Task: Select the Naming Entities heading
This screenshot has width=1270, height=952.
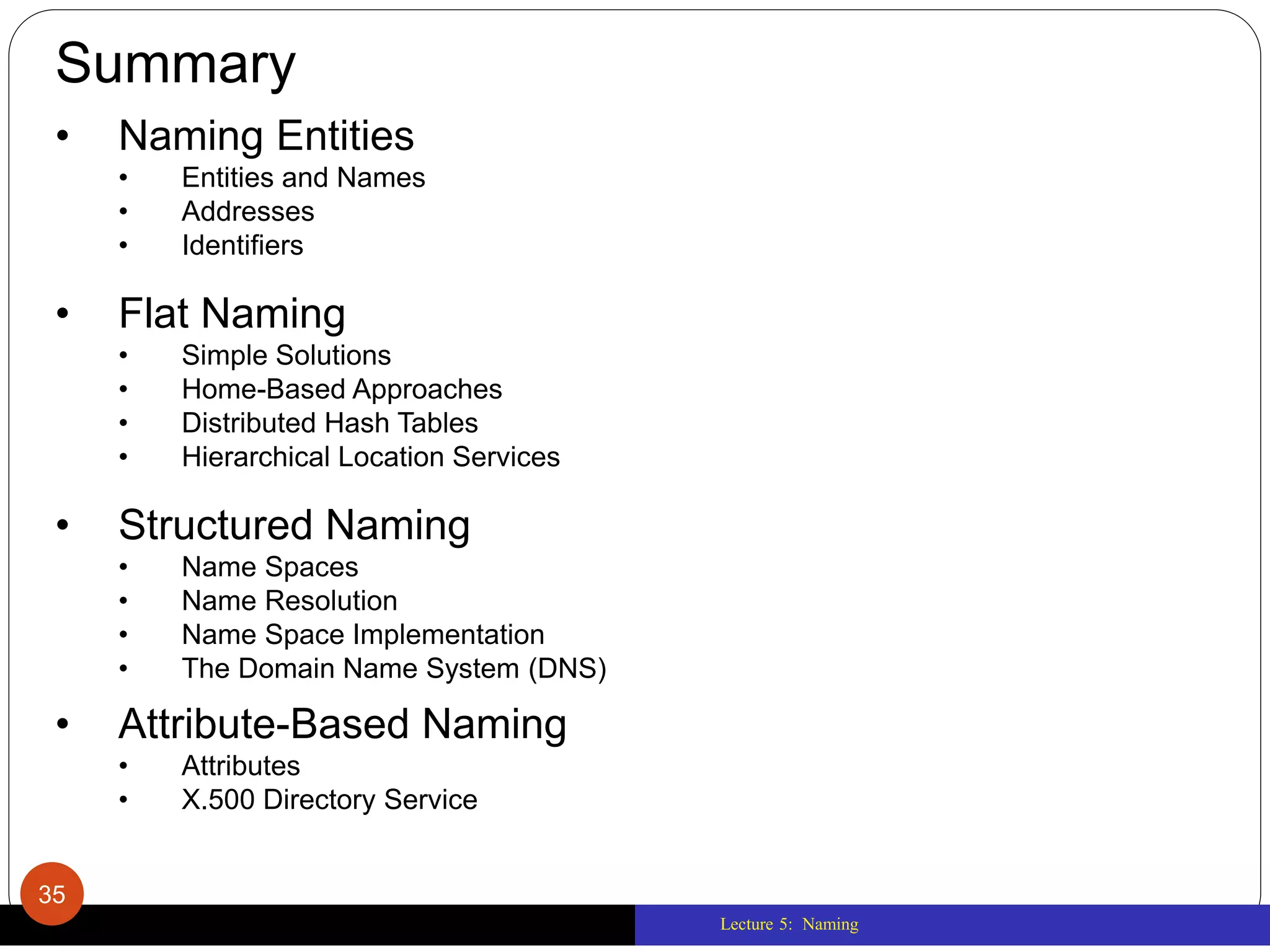Action: coord(266,135)
